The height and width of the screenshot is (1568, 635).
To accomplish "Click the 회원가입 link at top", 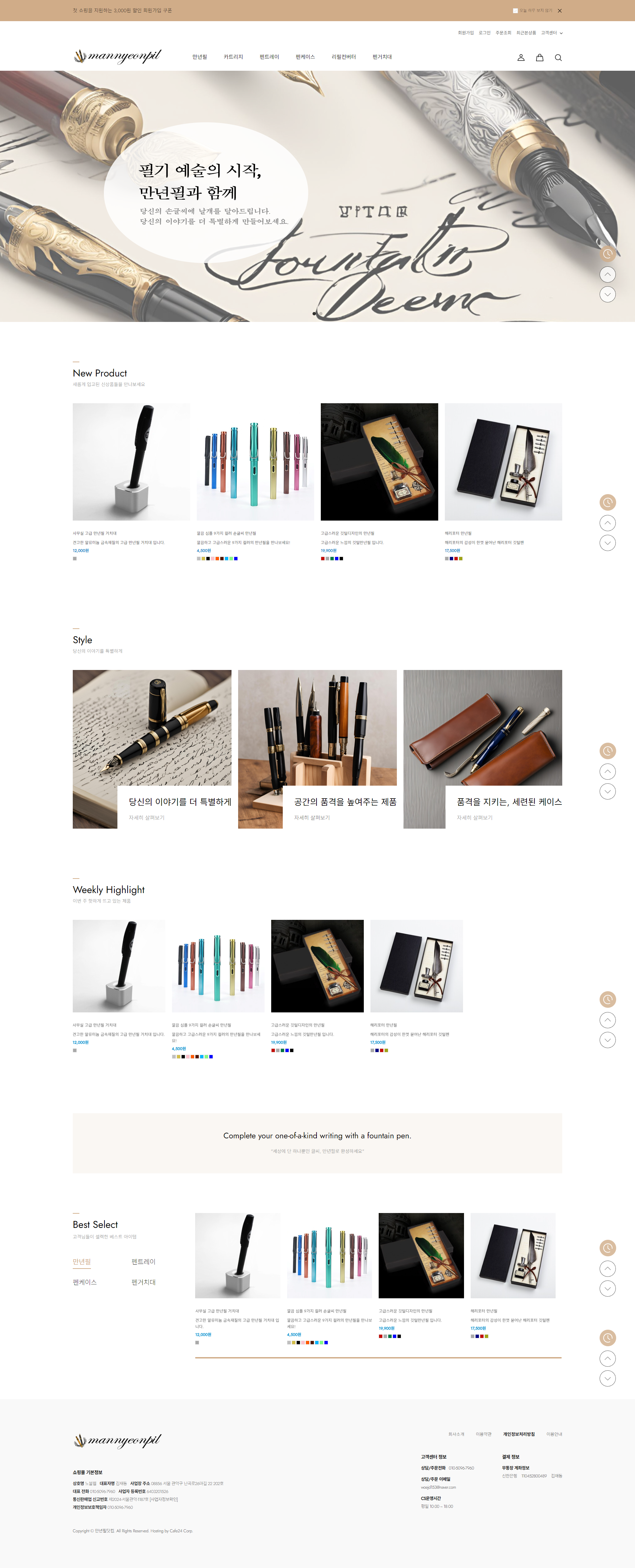I will (466, 33).
